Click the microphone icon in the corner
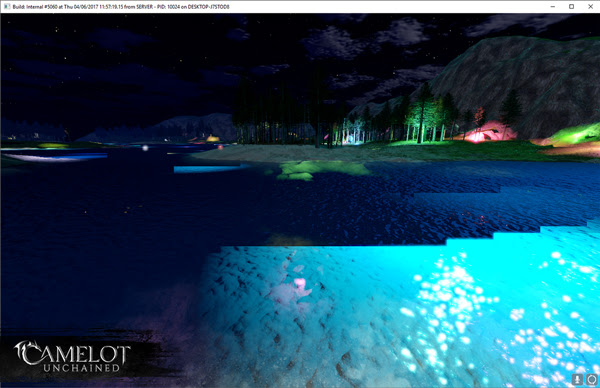 point(577,379)
